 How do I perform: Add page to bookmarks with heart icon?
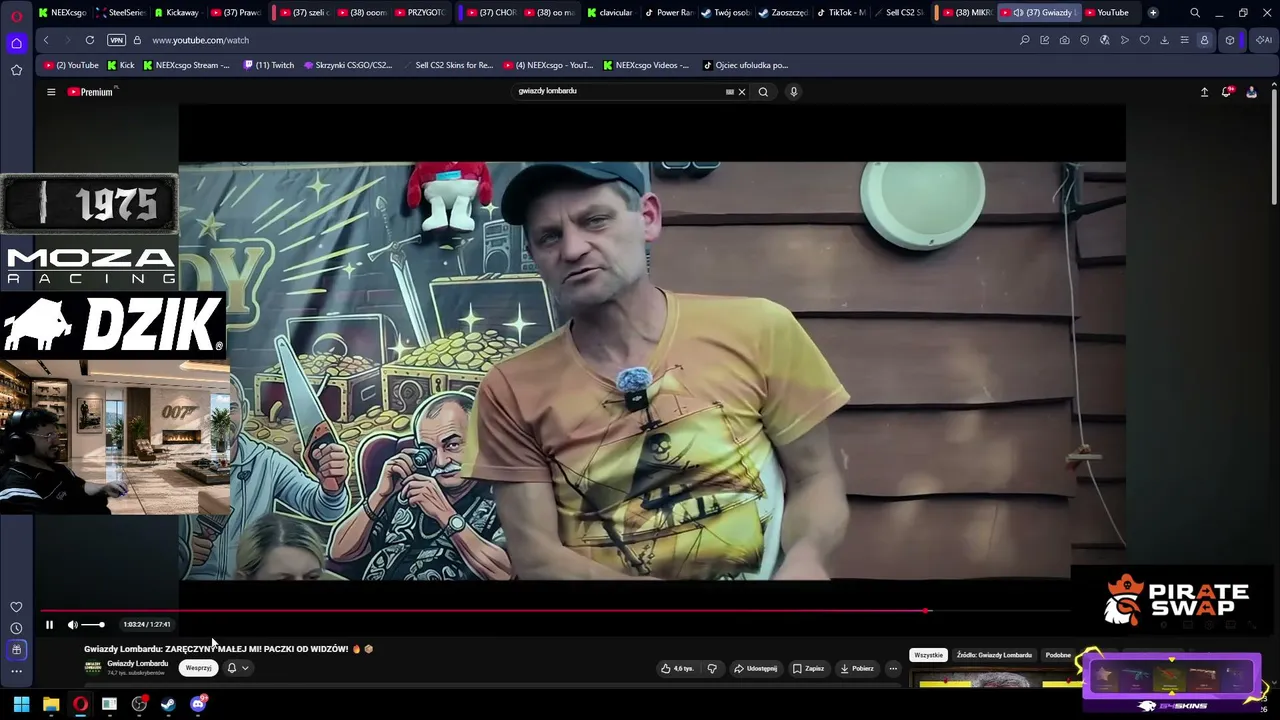[1145, 40]
